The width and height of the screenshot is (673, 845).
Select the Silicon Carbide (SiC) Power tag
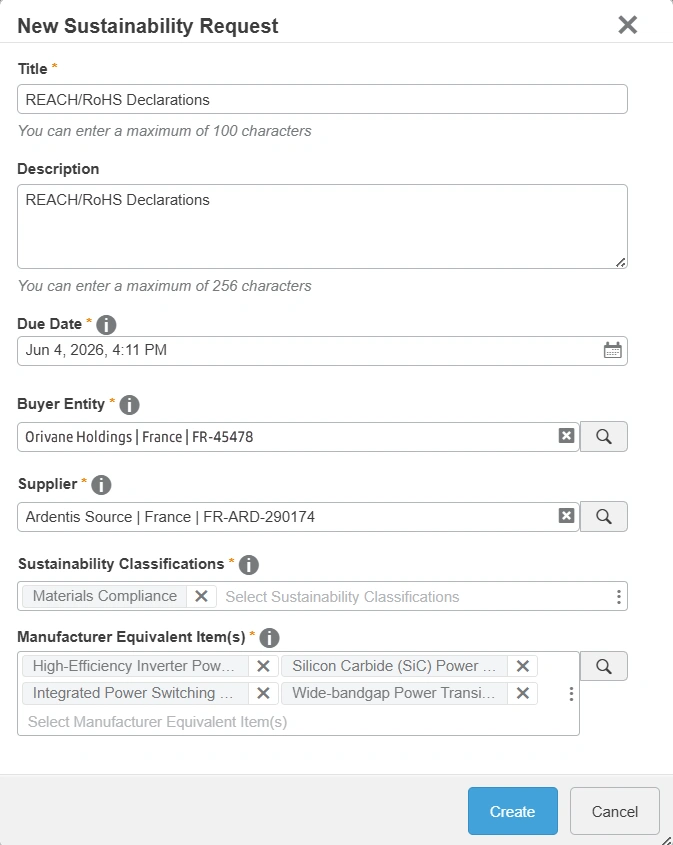click(x=394, y=666)
